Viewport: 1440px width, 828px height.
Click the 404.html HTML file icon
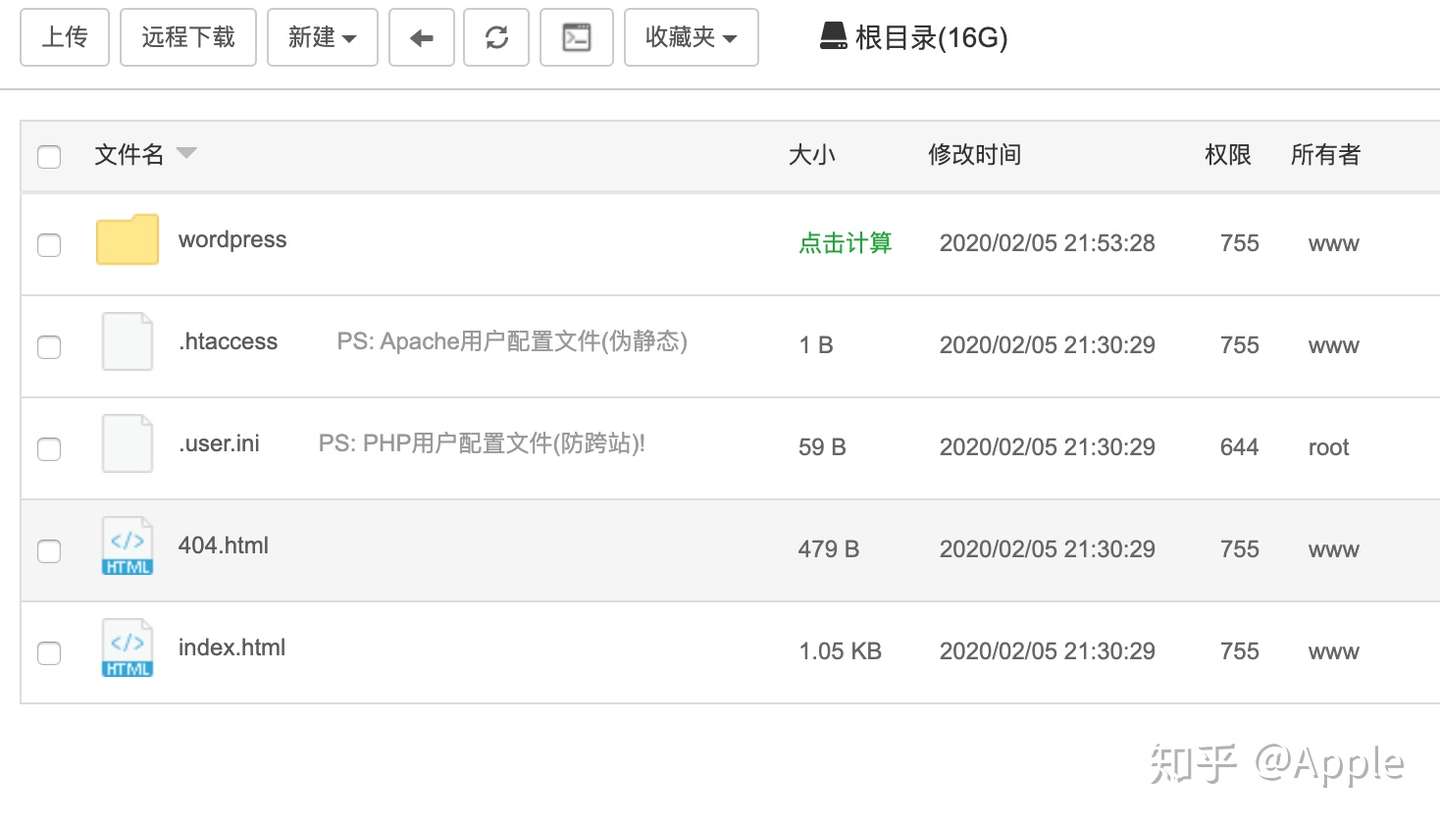point(127,546)
